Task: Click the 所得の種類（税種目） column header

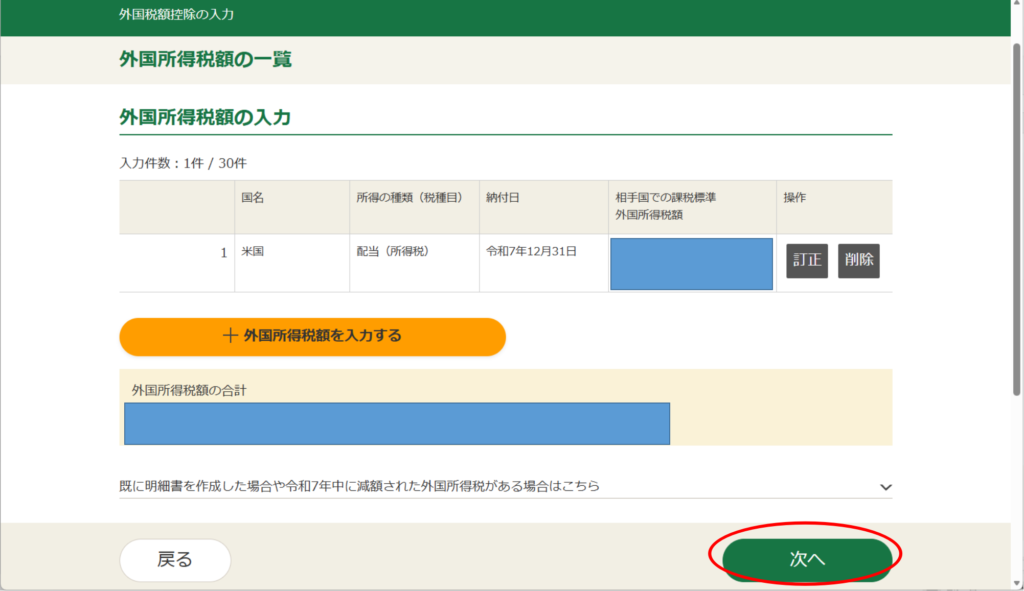Action: pyautogui.click(x=409, y=198)
